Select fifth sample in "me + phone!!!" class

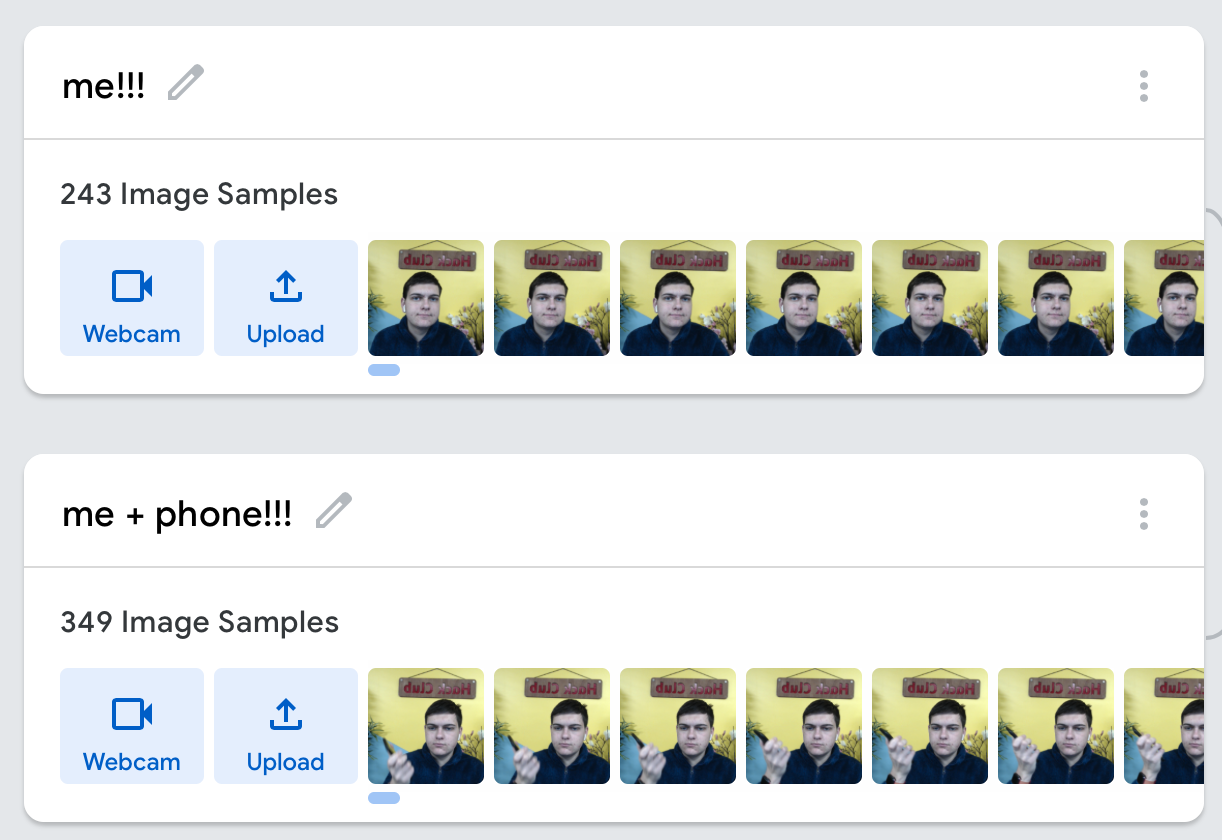(x=930, y=726)
